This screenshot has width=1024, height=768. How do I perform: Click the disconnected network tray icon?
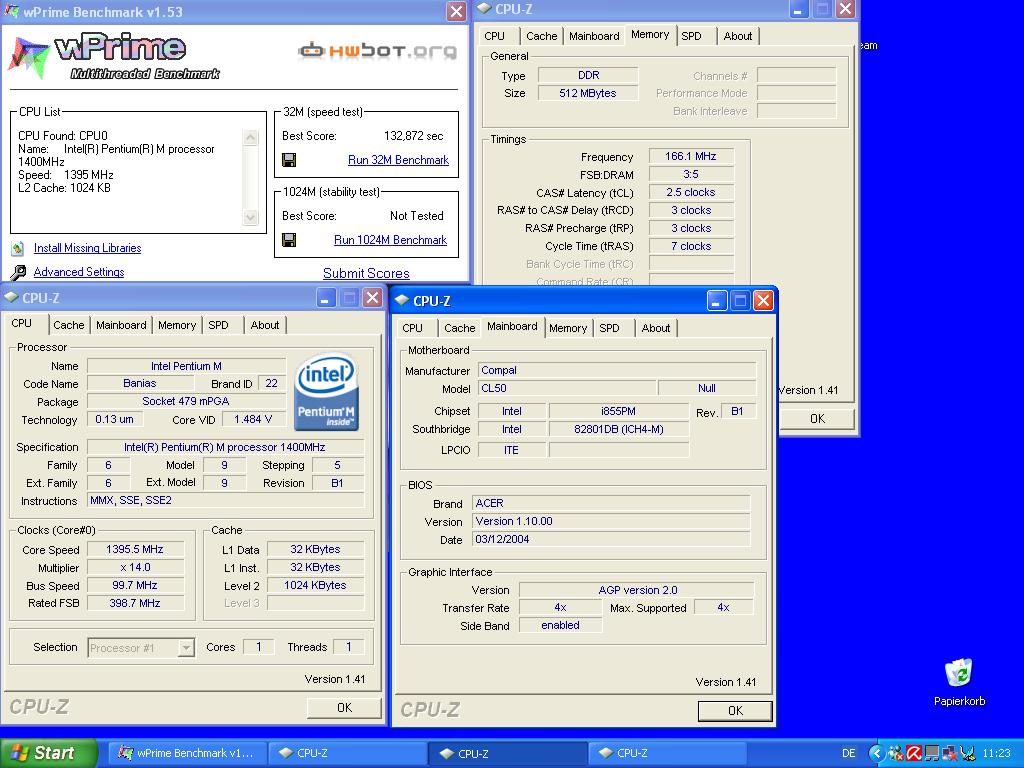(x=950, y=753)
